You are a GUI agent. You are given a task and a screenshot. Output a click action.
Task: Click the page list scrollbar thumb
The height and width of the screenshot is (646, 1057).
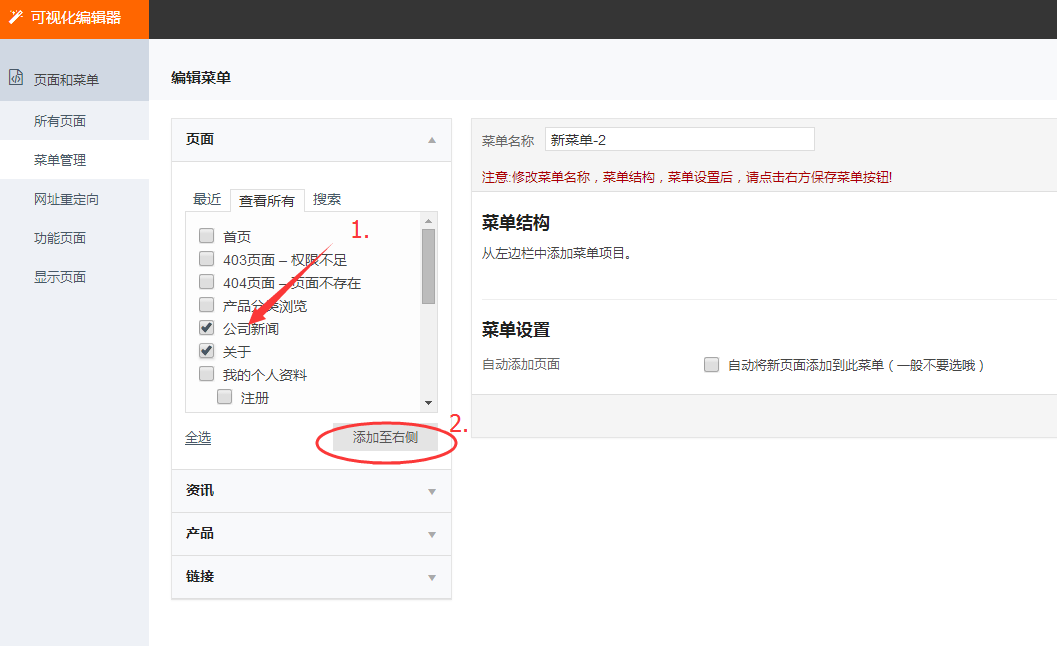tap(428, 266)
